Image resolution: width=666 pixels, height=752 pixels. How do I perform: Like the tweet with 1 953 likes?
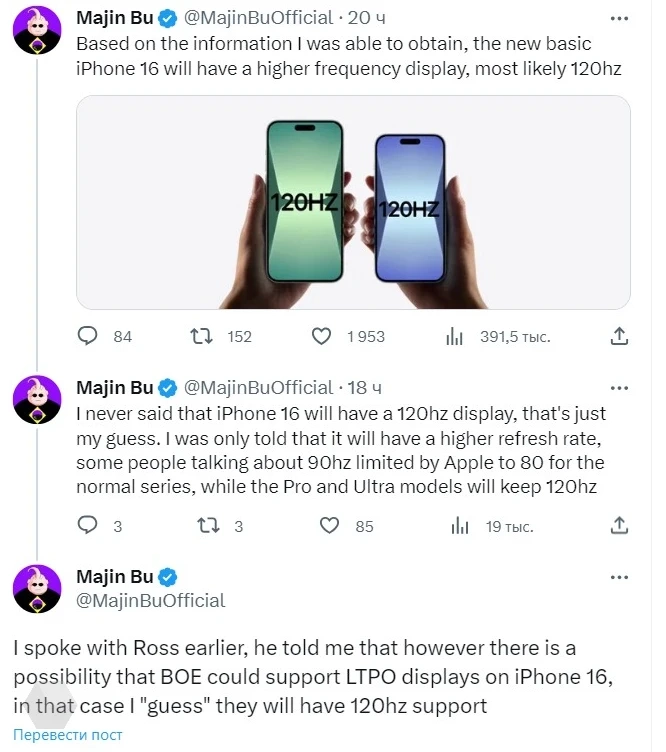[321, 336]
